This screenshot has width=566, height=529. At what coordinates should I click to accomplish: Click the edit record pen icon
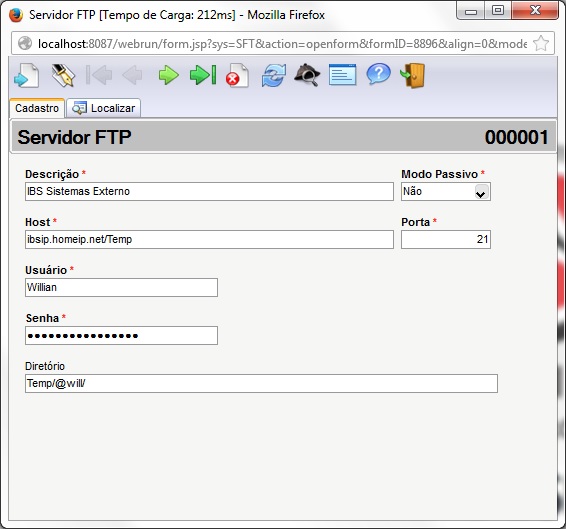[63, 75]
